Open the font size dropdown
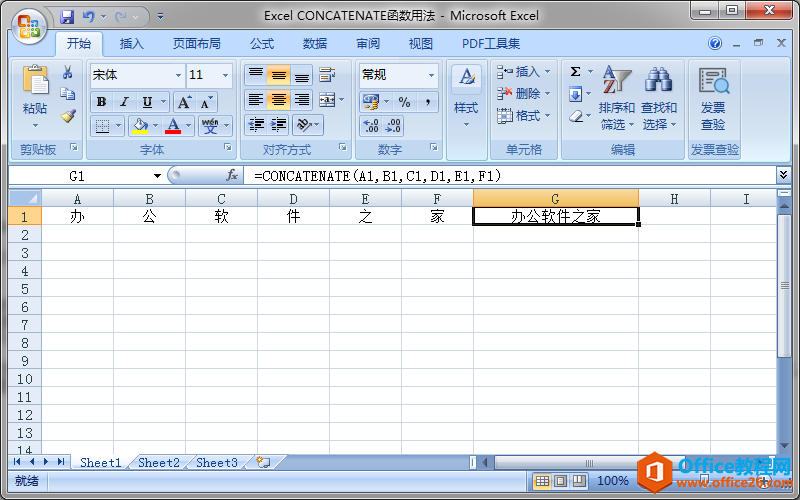This screenshot has width=800, height=500. (x=225, y=76)
